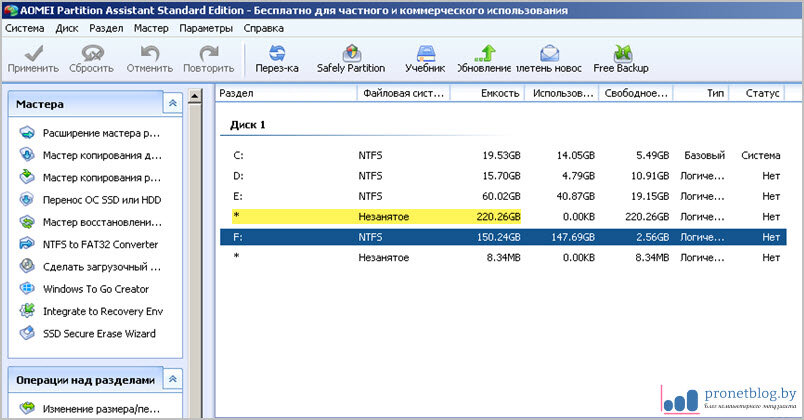Open Мастер копирования д… link
The width and height of the screenshot is (804, 420).
pyautogui.click(x=102, y=155)
